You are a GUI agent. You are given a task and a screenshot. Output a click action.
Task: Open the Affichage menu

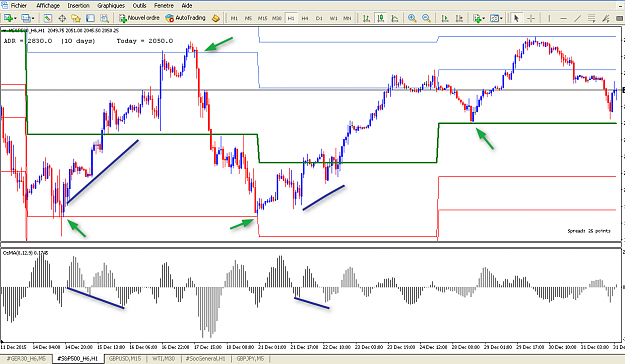pos(48,6)
